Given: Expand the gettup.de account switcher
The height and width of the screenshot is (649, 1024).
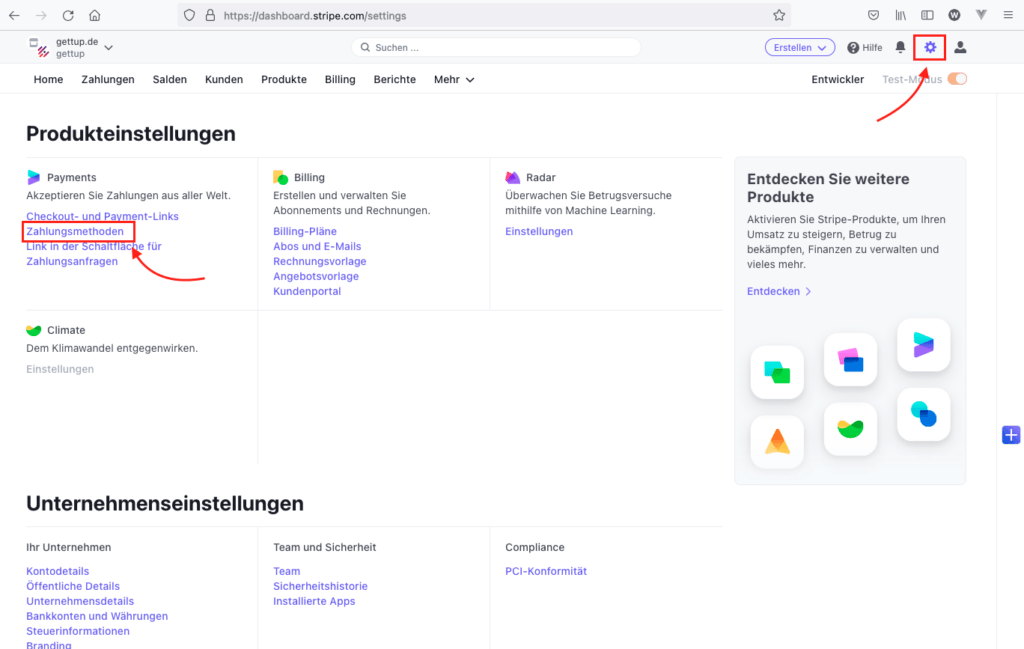Looking at the screenshot, I should pyautogui.click(x=108, y=48).
